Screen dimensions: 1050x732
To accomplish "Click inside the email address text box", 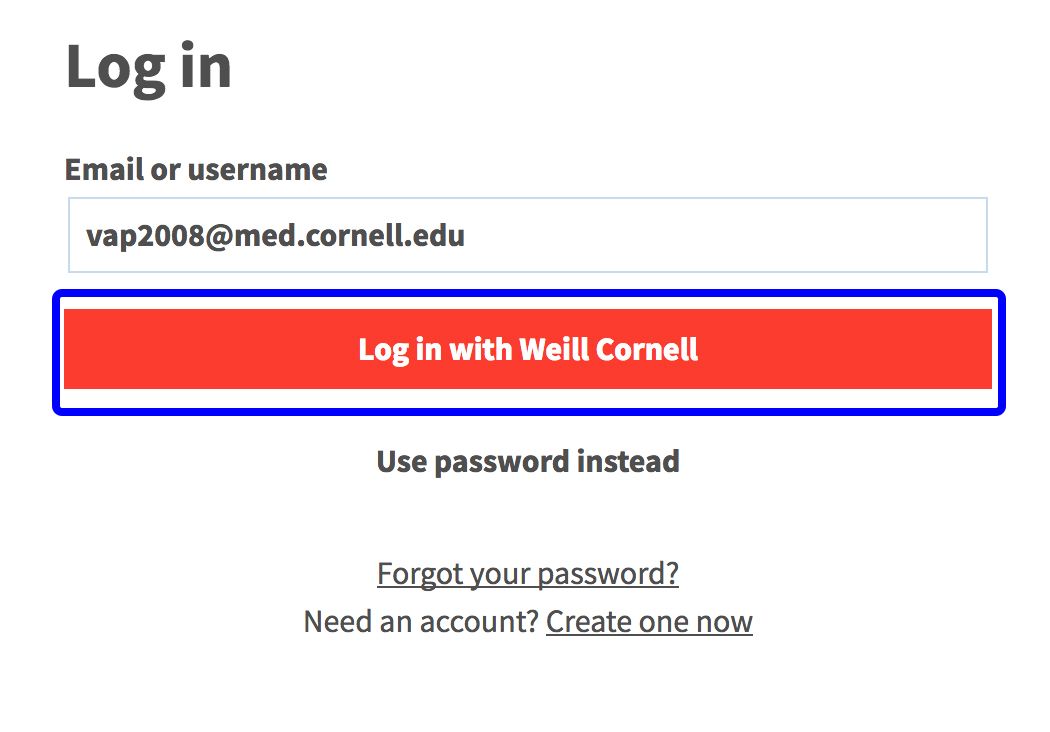I will pyautogui.click(x=527, y=235).
